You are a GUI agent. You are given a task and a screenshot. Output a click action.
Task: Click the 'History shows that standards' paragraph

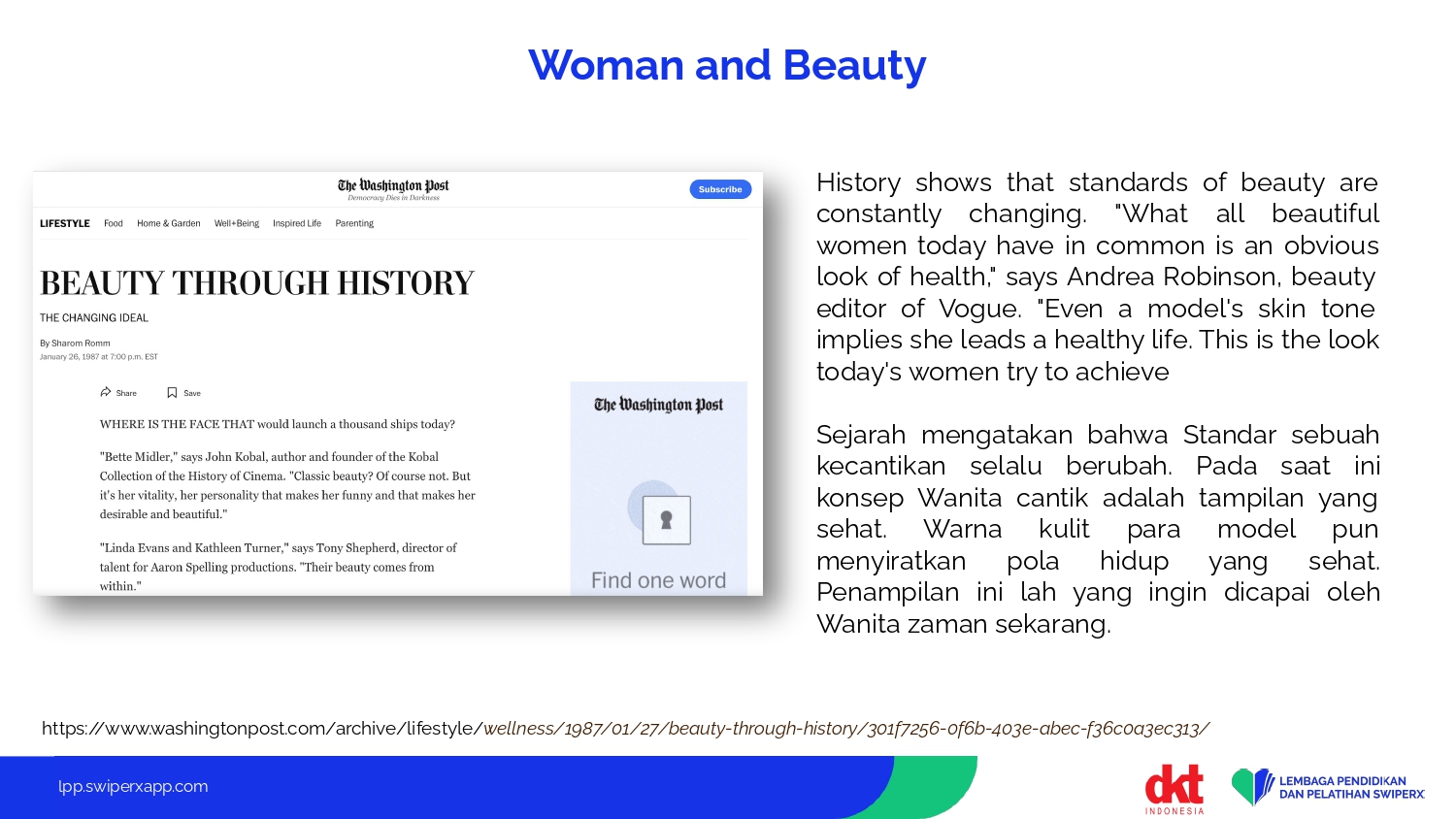click(1098, 277)
